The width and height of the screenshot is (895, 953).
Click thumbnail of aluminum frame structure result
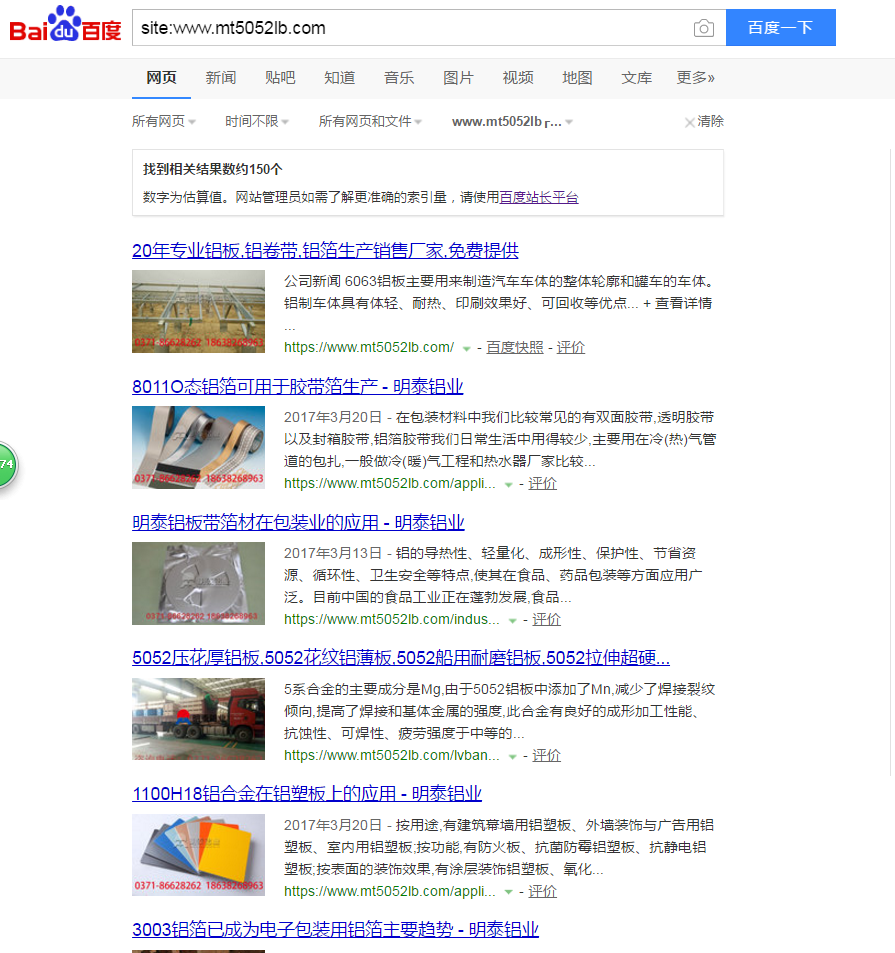click(199, 311)
